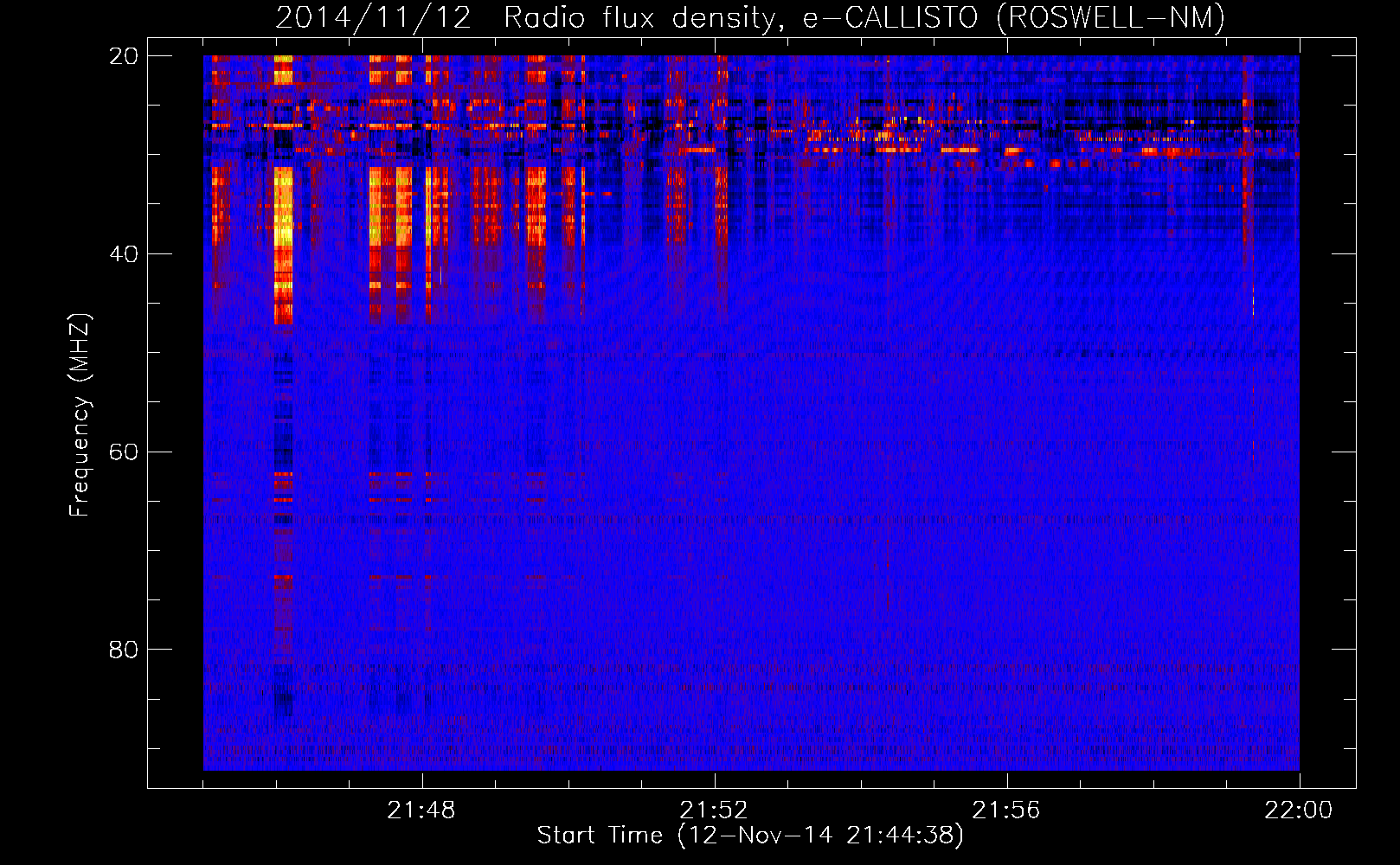This screenshot has width=1400, height=865.
Task: Click the "40" frequency tick label
Action: tap(124, 254)
